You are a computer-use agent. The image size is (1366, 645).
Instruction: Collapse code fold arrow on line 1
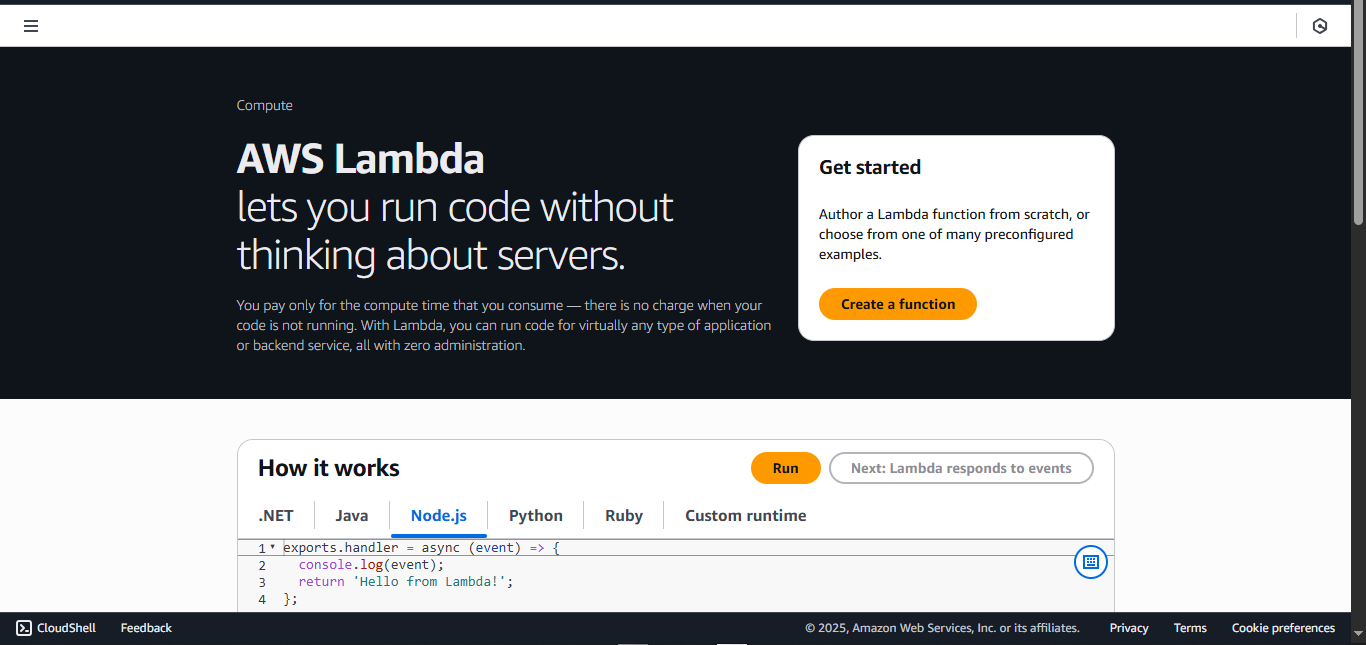[x=272, y=547]
